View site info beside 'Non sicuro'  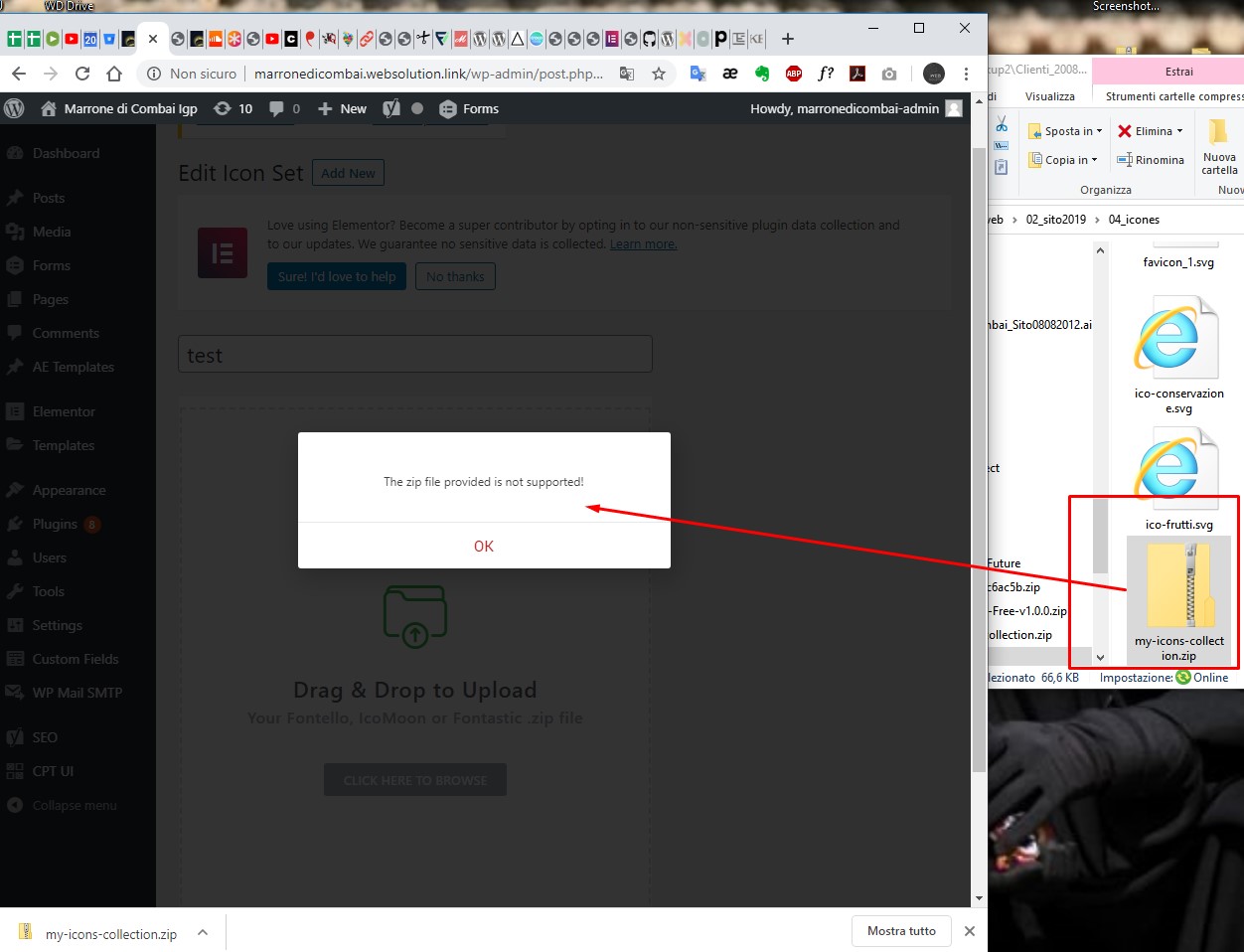click(x=154, y=74)
